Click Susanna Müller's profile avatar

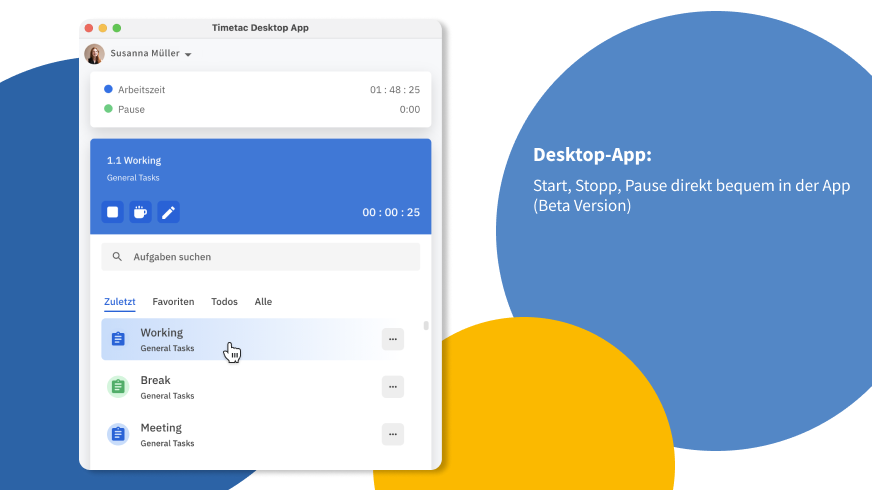point(95,54)
